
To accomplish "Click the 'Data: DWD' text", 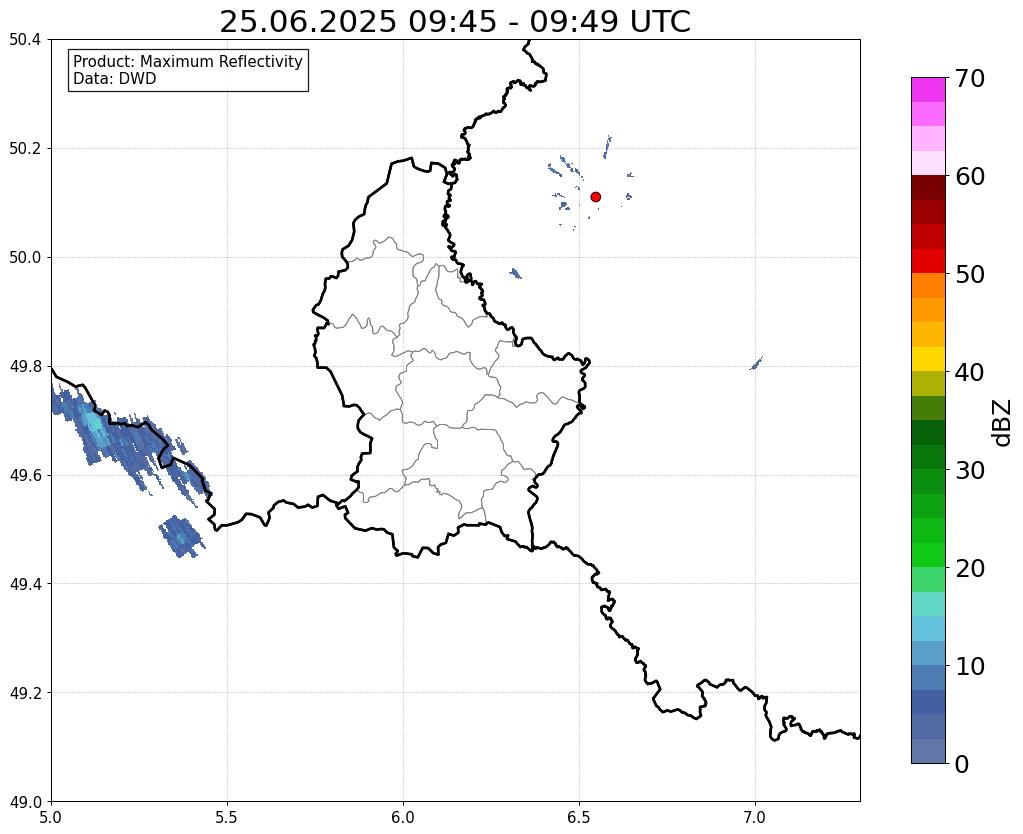I will pos(115,79).
